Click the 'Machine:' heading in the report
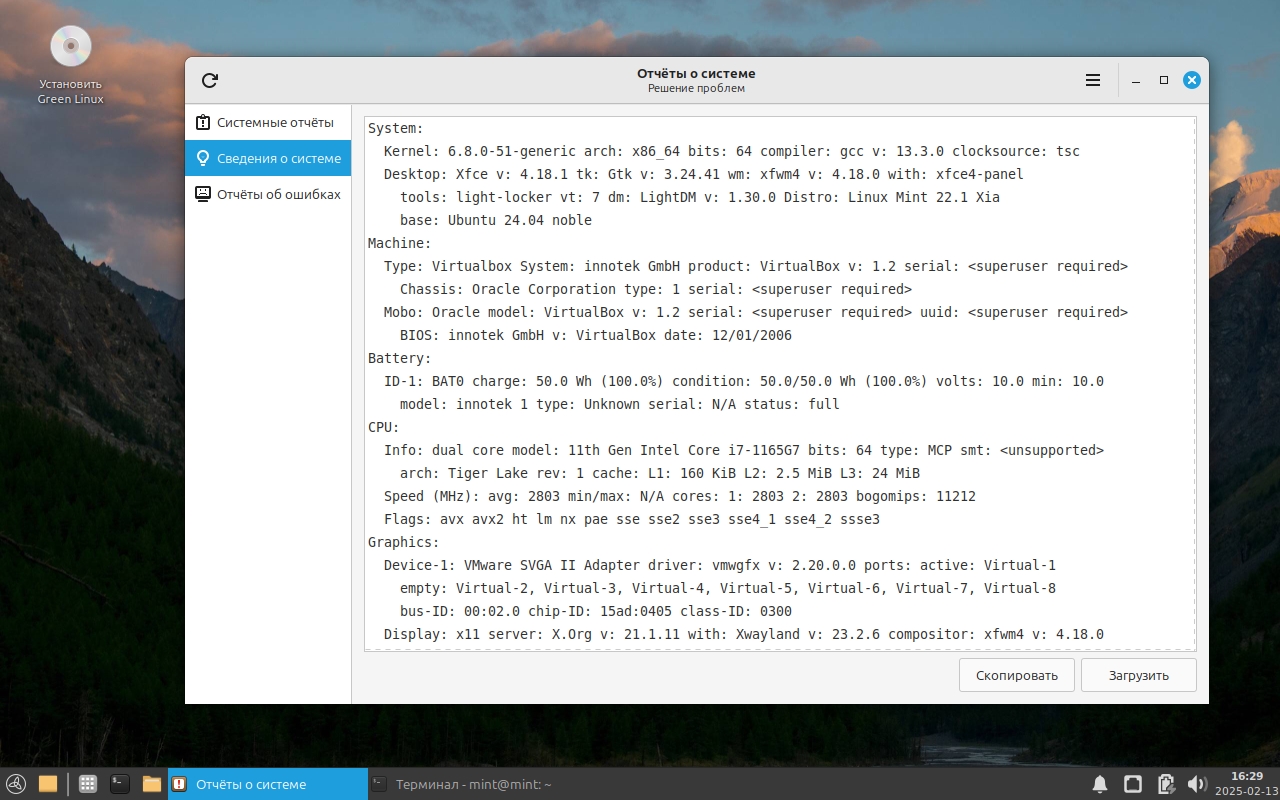The image size is (1280, 800). pos(400,243)
